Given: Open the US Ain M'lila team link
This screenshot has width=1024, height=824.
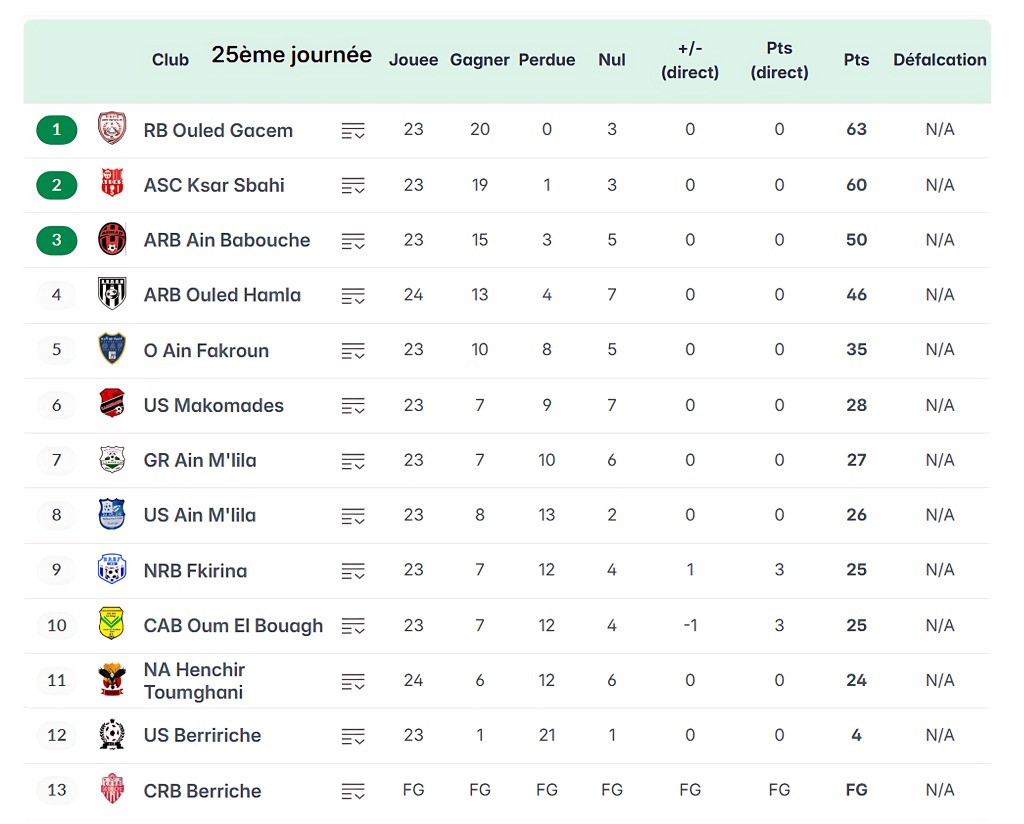Looking at the screenshot, I should coord(200,515).
